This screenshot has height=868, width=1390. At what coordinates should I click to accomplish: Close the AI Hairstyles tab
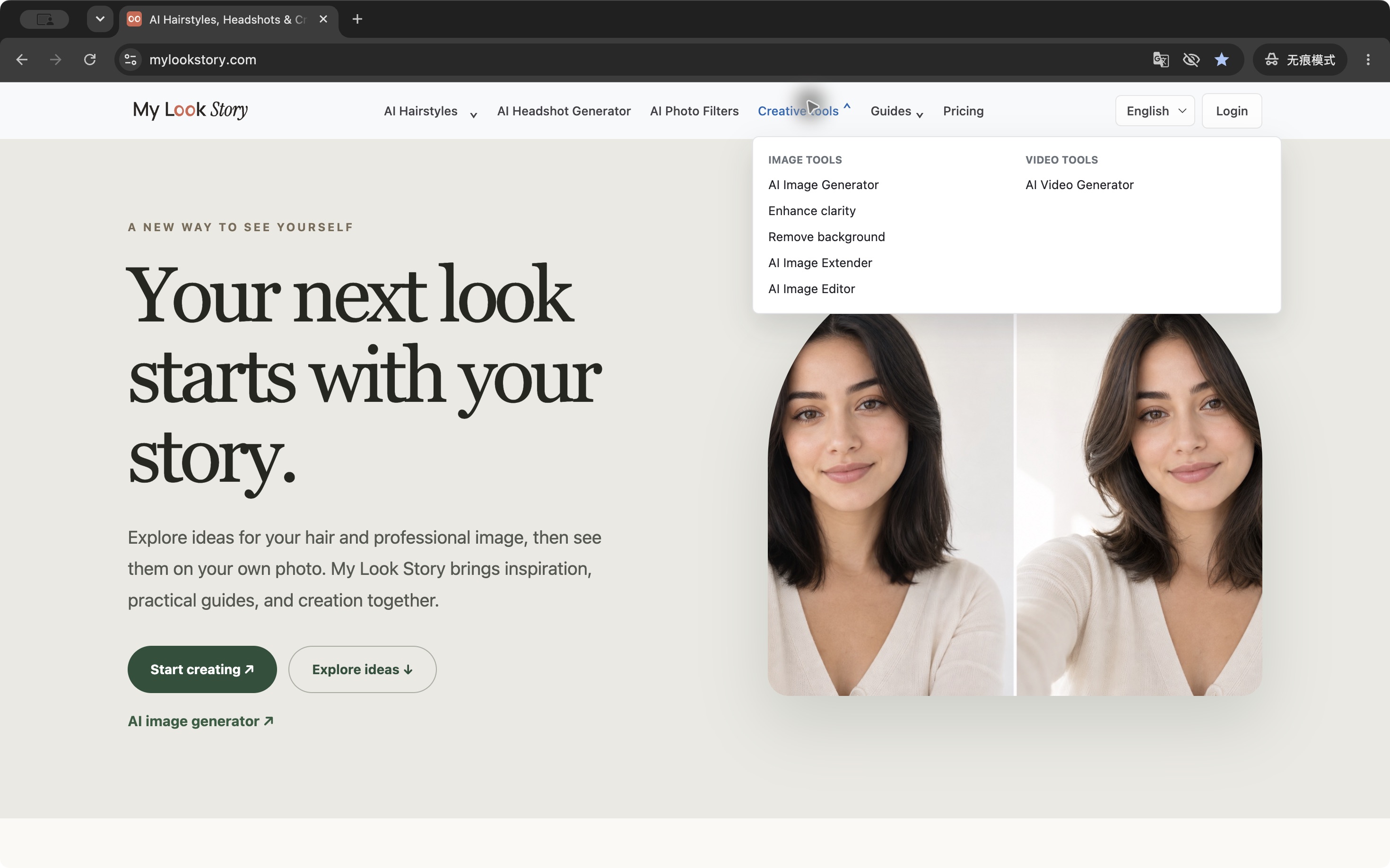point(323,19)
